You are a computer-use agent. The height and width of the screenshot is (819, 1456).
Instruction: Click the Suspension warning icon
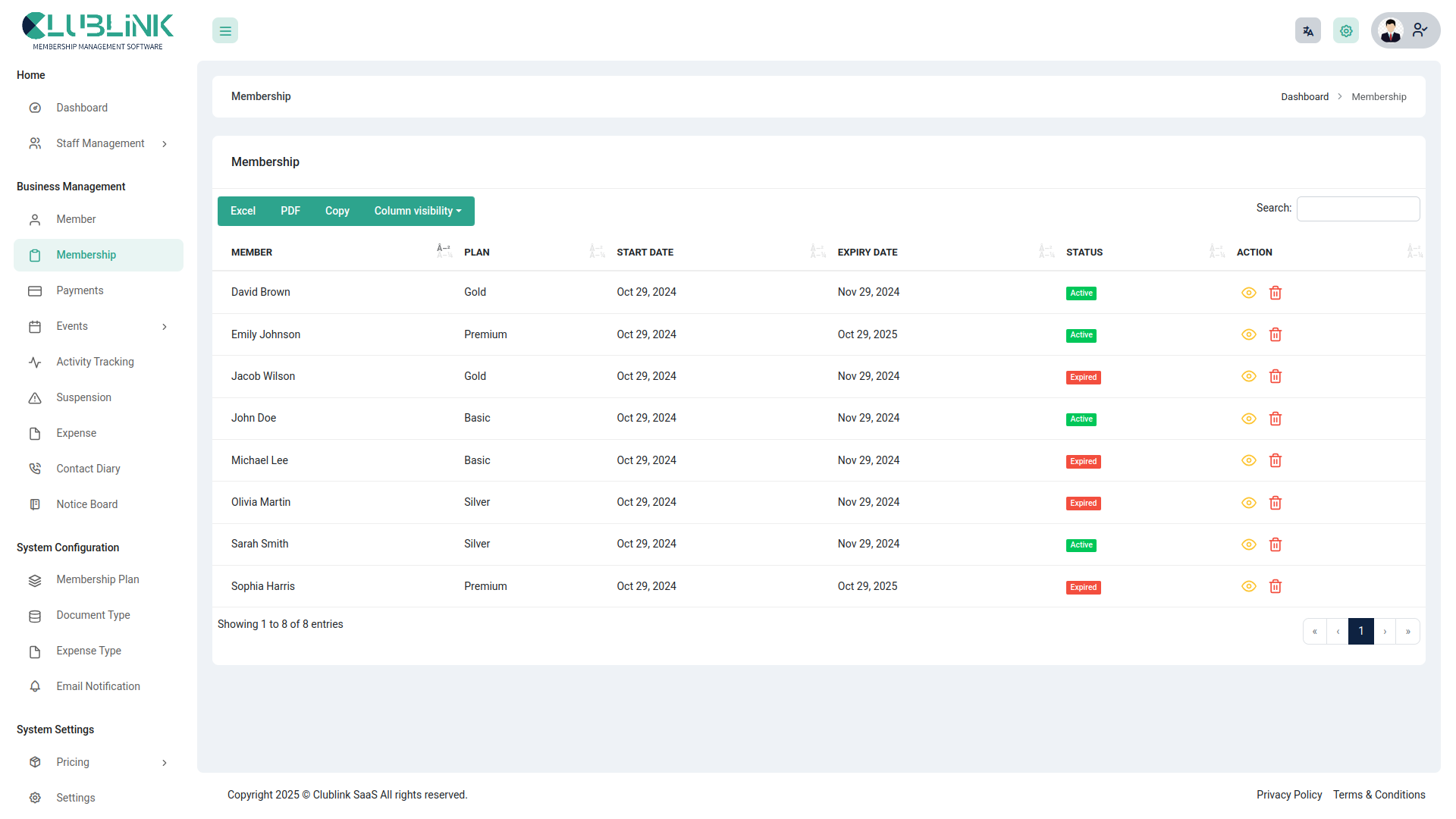point(35,397)
